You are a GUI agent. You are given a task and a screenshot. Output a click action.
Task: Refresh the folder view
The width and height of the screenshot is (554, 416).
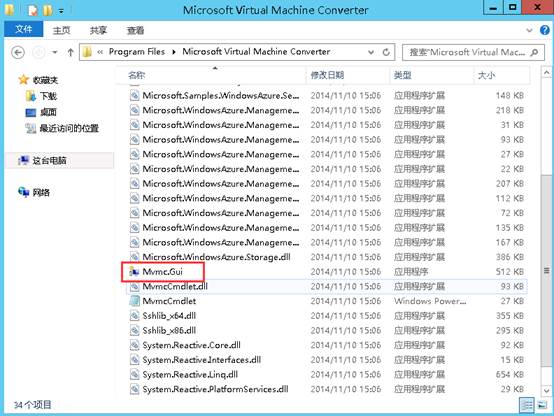pyautogui.click(x=386, y=52)
